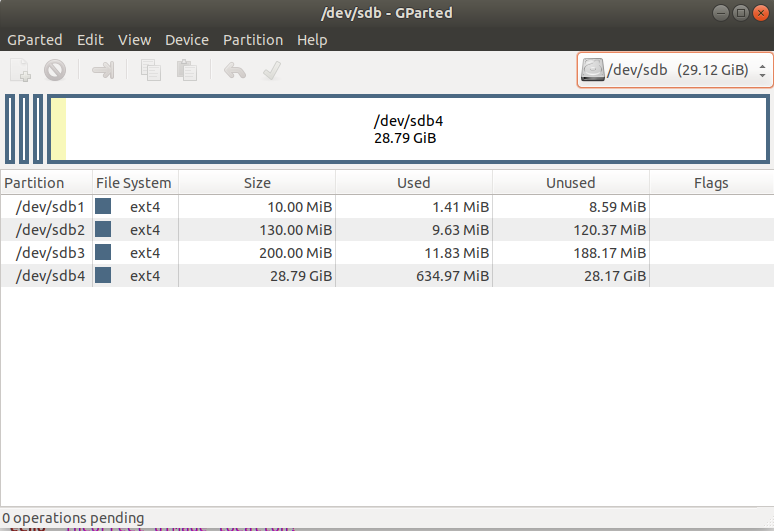Select the /dev/sdb2 partition row
This screenshot has width=774, height=531.
click(x=387, y=229)
